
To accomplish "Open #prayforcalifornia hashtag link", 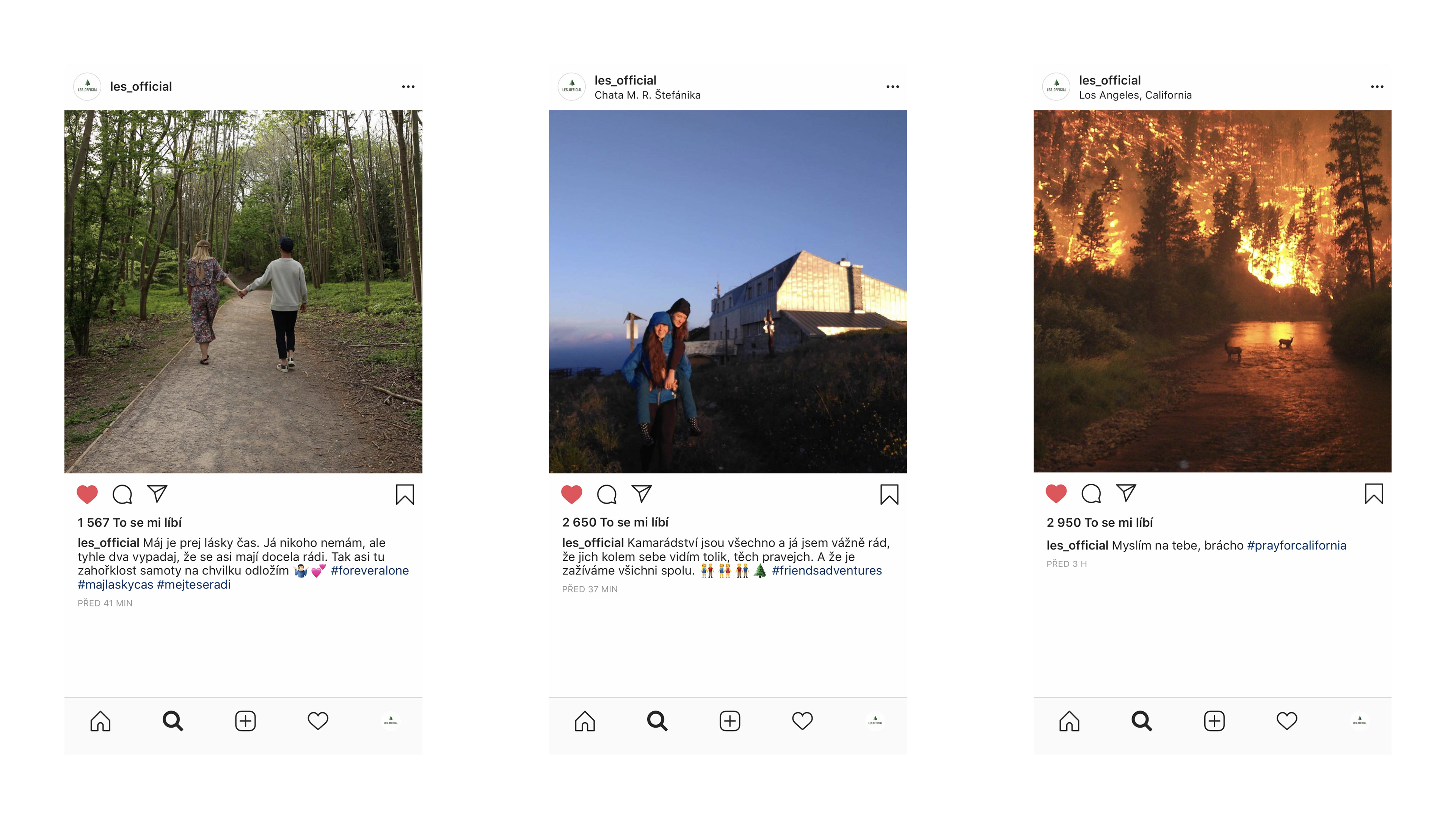I will 1297,546.
